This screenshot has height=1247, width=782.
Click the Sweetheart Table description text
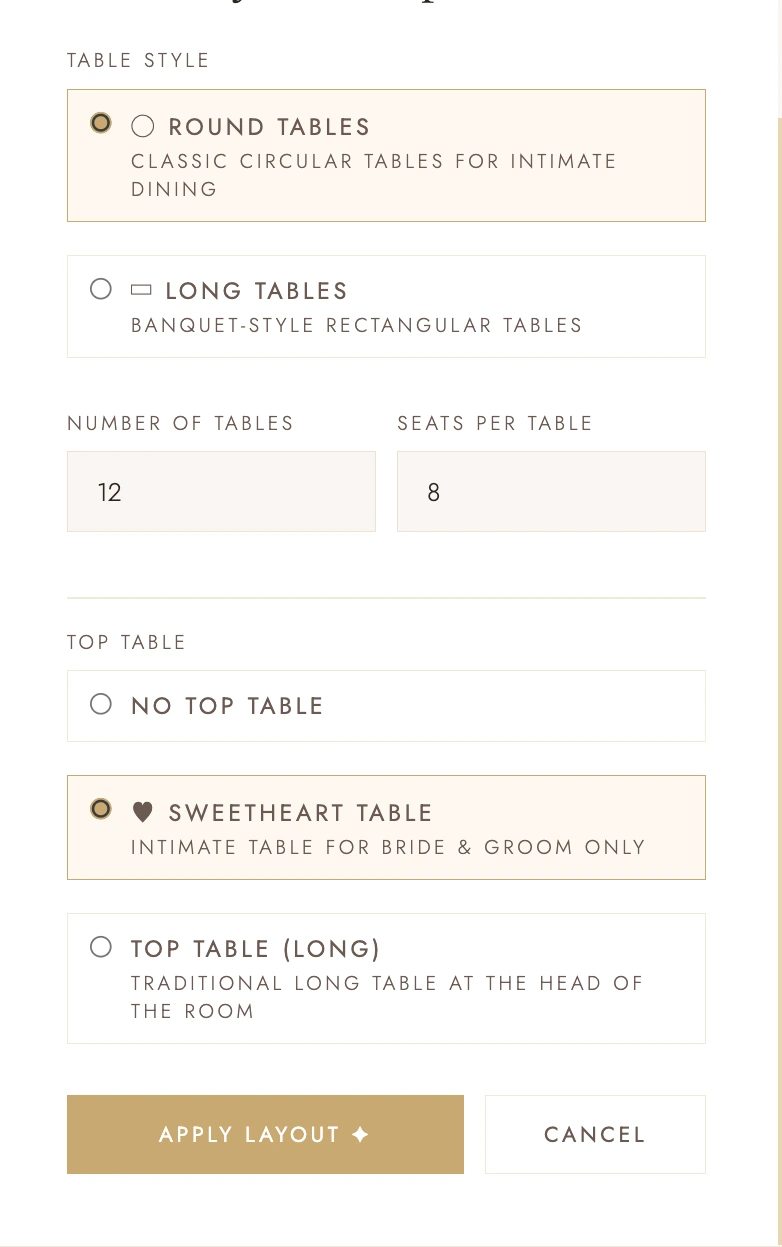[x=388, y=847]
